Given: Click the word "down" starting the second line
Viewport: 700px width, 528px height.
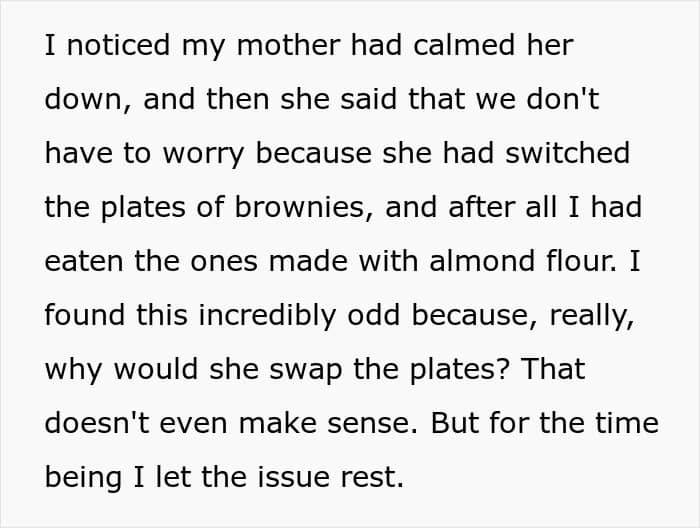Looking at the screenshot, I should [83, 100].
